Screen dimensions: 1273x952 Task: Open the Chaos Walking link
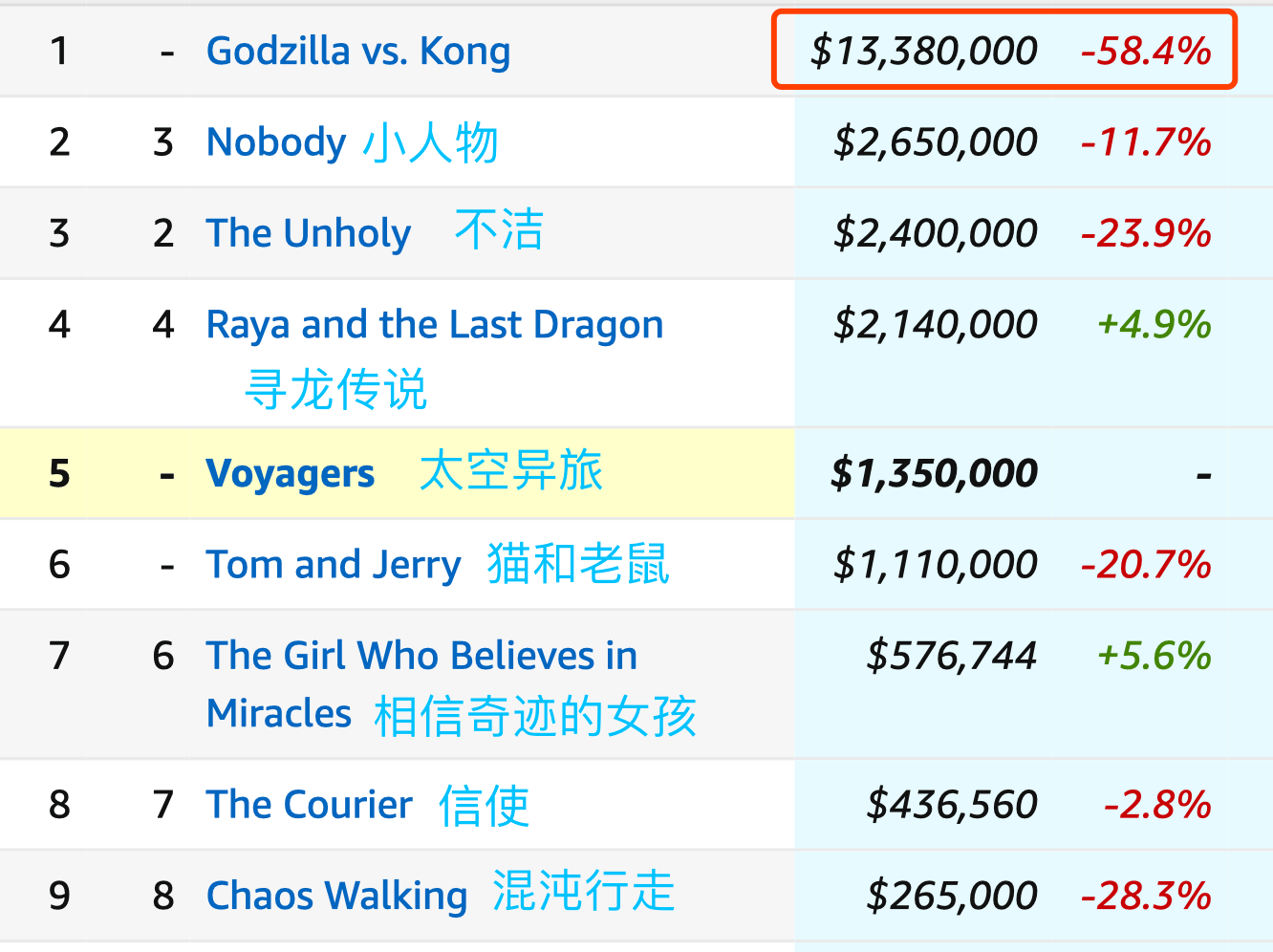pos(336,897)
